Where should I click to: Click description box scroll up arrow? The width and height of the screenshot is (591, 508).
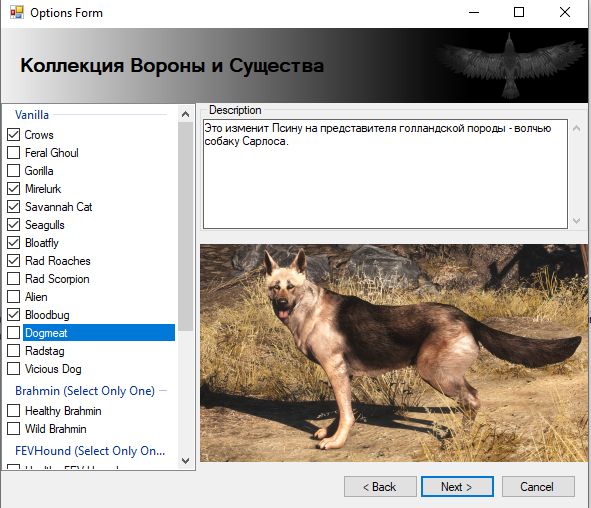pos(576,128)
